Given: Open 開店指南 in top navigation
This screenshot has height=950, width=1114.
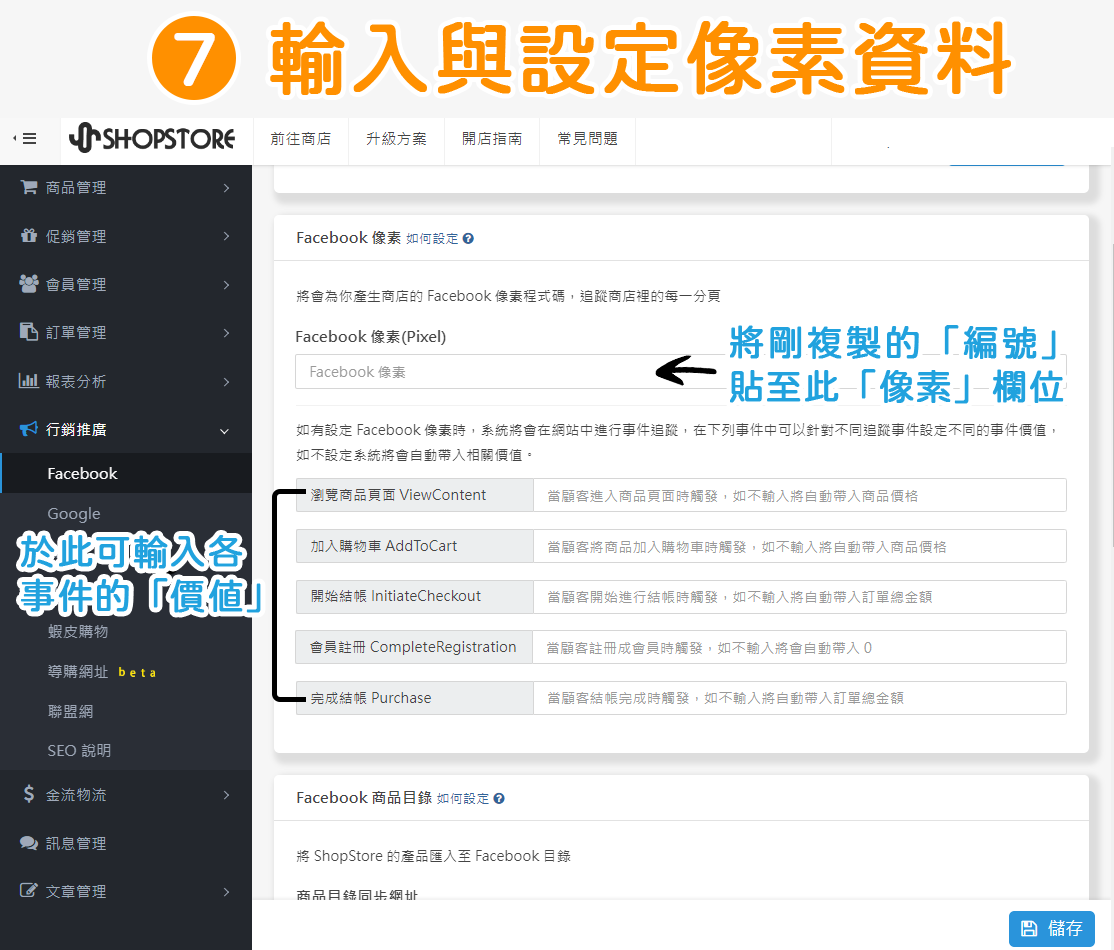Looking at the screenshot, I should click(492, 139).
